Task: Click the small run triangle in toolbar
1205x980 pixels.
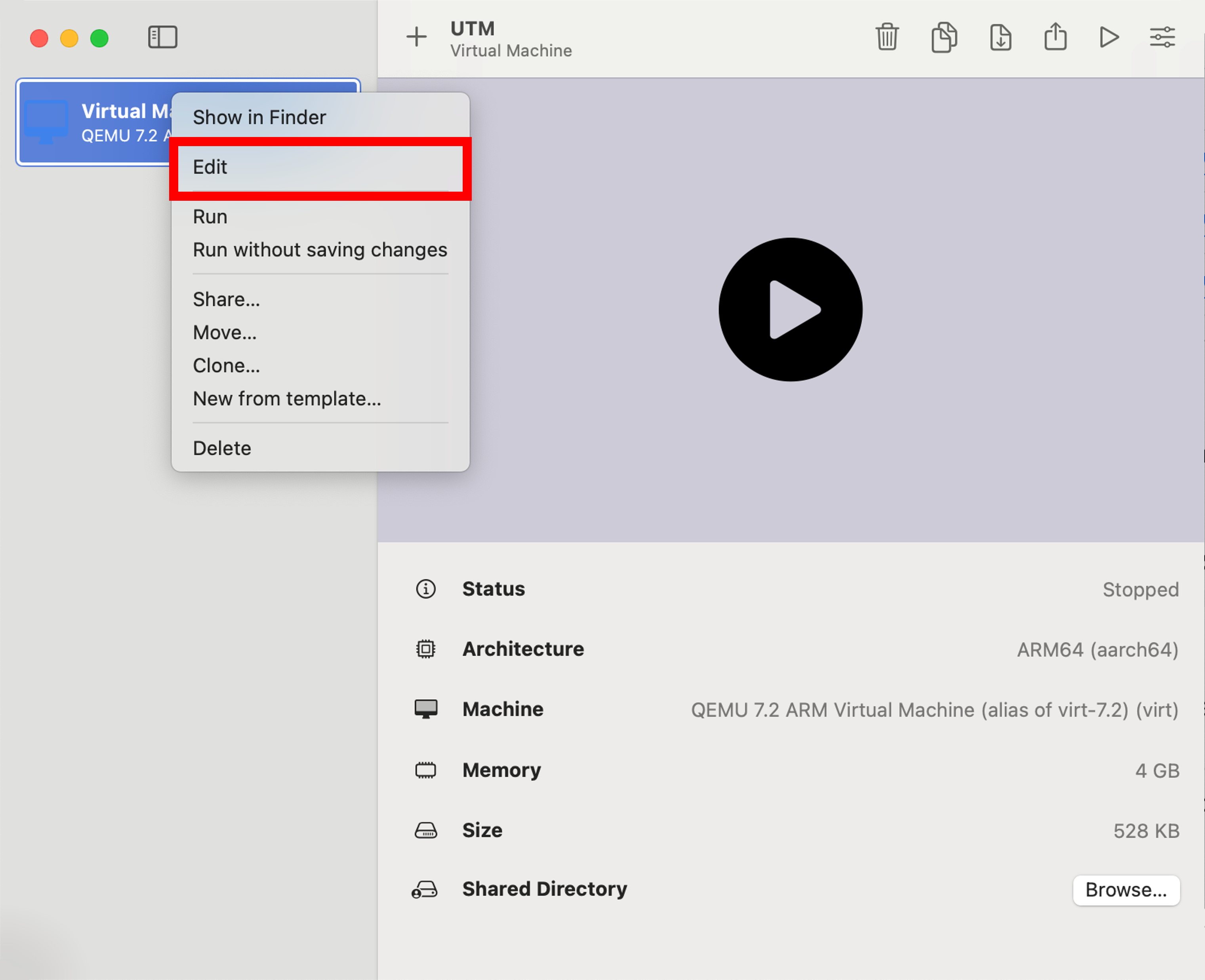Action: (1109, 37)
